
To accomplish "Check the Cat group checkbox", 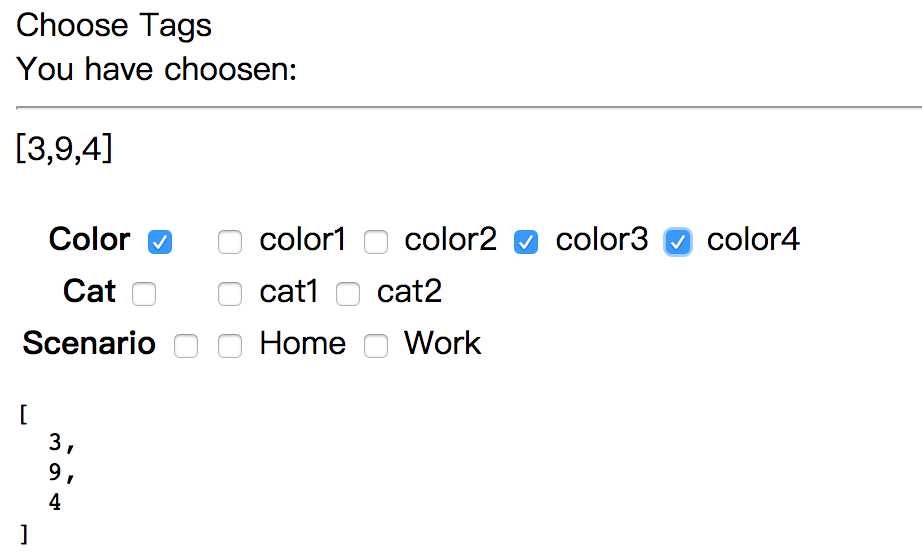I will (144, 294).
